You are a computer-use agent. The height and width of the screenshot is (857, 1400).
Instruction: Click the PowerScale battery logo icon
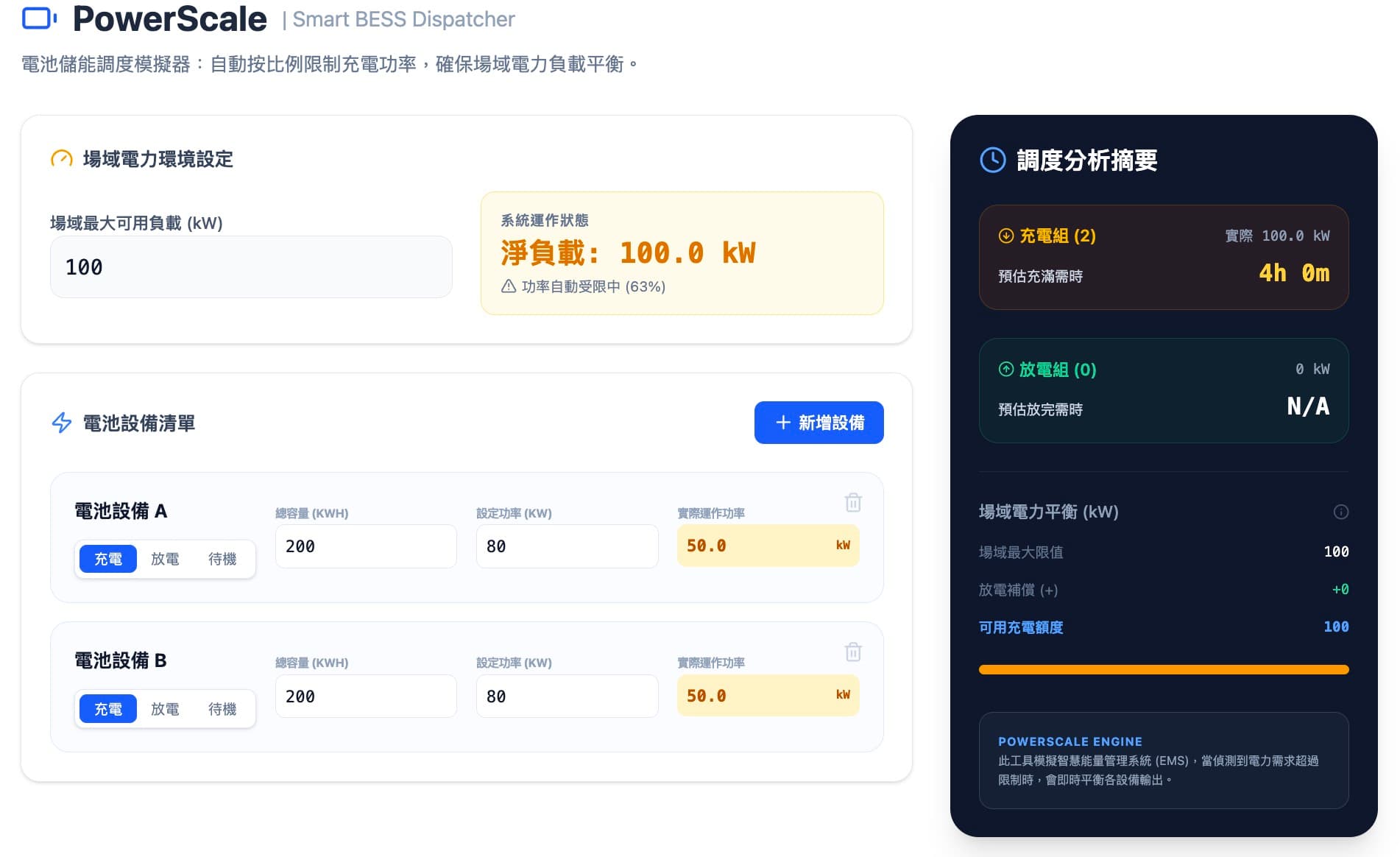(39, 18)
